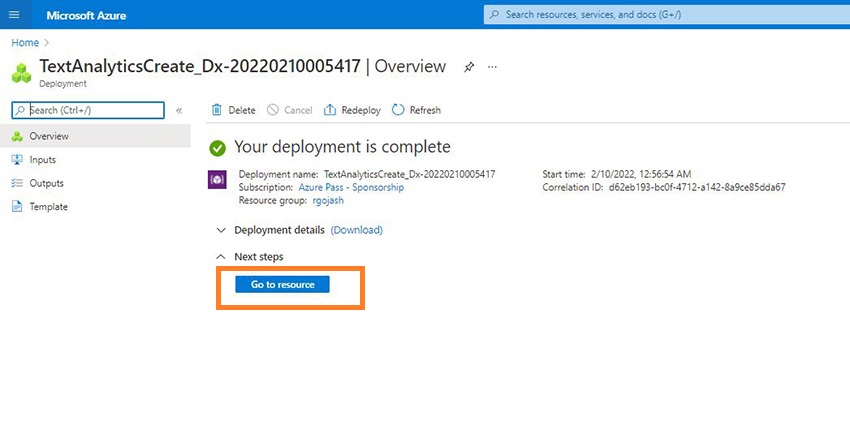Pin deployment to dashboard
The height and width of the screenshot is (429, 850).
click(x=469, y=67)
